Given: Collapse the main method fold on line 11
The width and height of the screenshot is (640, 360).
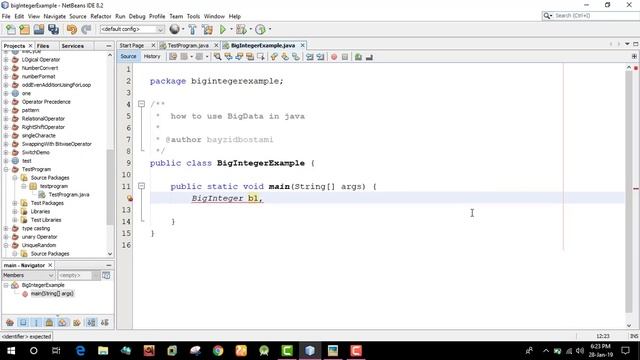Looking at the screenshot, I should (x=141, y=186).
